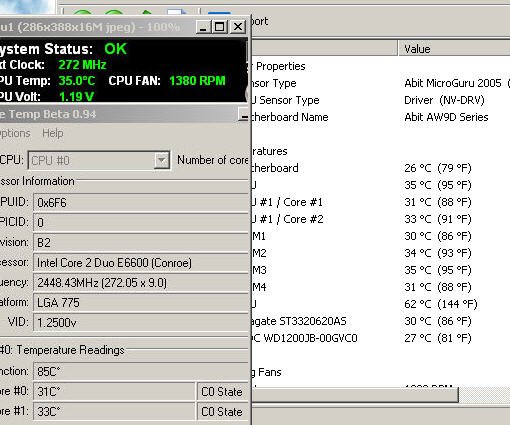The height and width of the screenshot is (425, 510).
Task: Close the jpeg image viewer window
Action: (238, 27)
